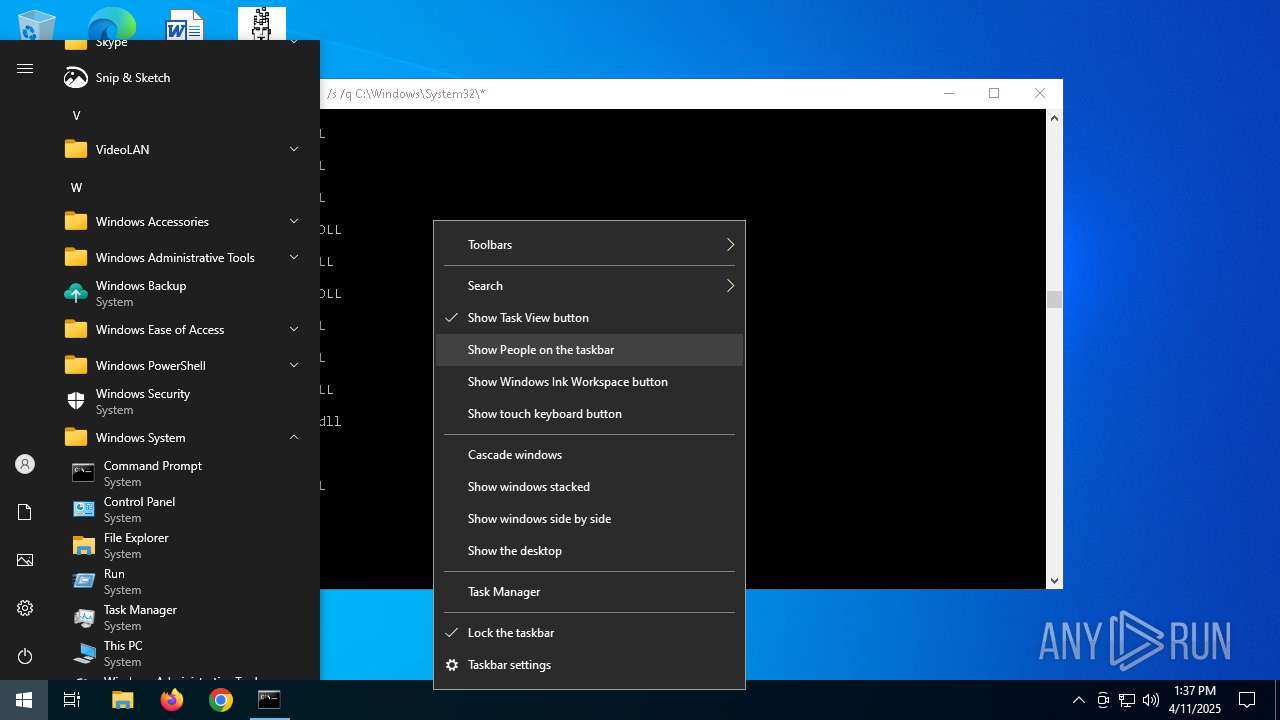Viewport: 1280px width, 720px height.
Task: Choose Cascade windows
Action: pyautogui.click(x=590, y=455)
